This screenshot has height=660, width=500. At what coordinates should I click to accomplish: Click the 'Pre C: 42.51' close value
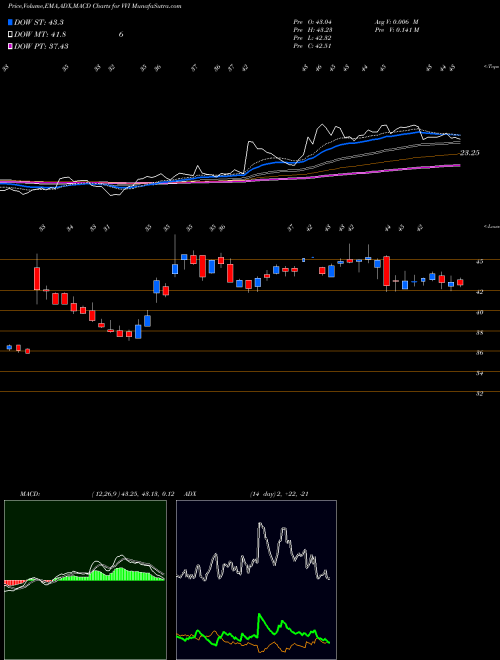pyautogui.click(x=313, y=46)
